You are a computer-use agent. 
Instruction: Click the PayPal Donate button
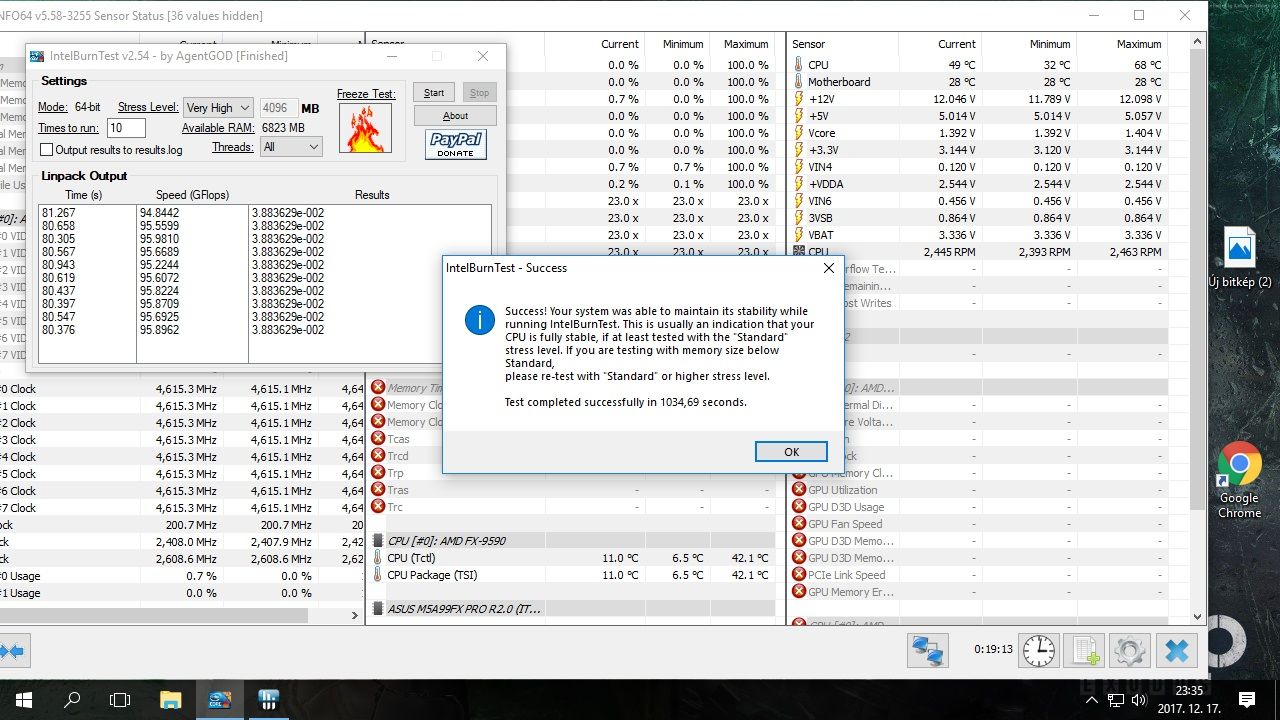pyautogui.click(x=456, y=144)
